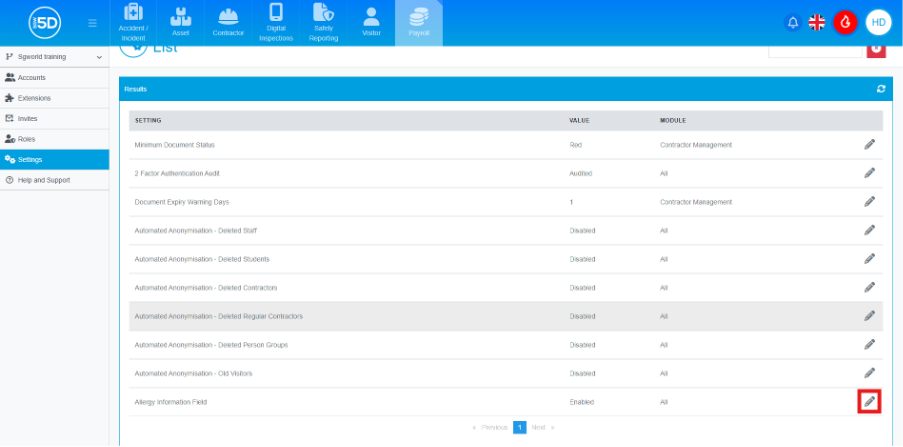Click the Audited value cell
The width and height of the screenshot is (903, 447).
580,173
